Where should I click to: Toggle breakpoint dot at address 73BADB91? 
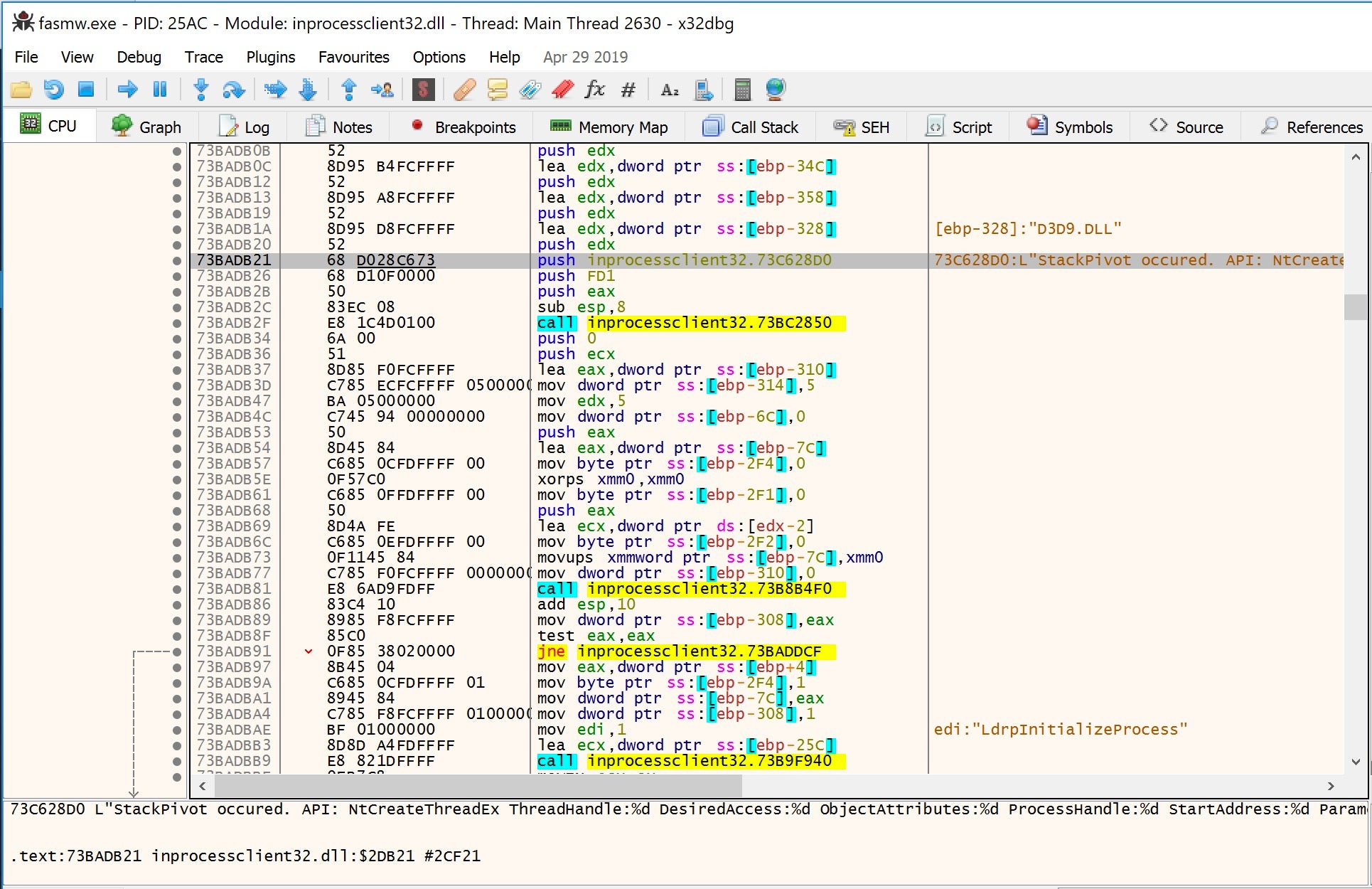[x=177, y=651]
